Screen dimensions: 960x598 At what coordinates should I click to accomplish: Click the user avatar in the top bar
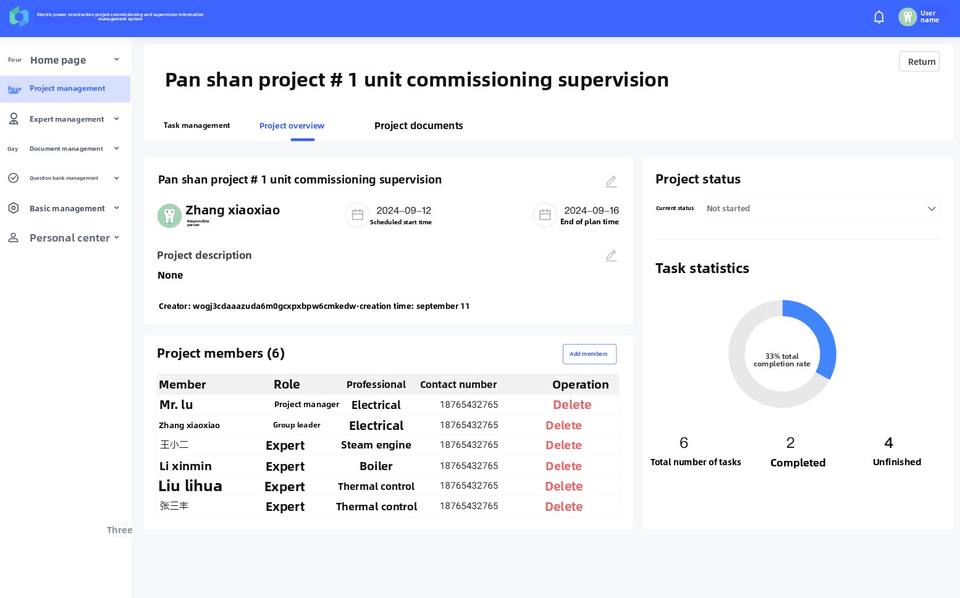[907, 17]
